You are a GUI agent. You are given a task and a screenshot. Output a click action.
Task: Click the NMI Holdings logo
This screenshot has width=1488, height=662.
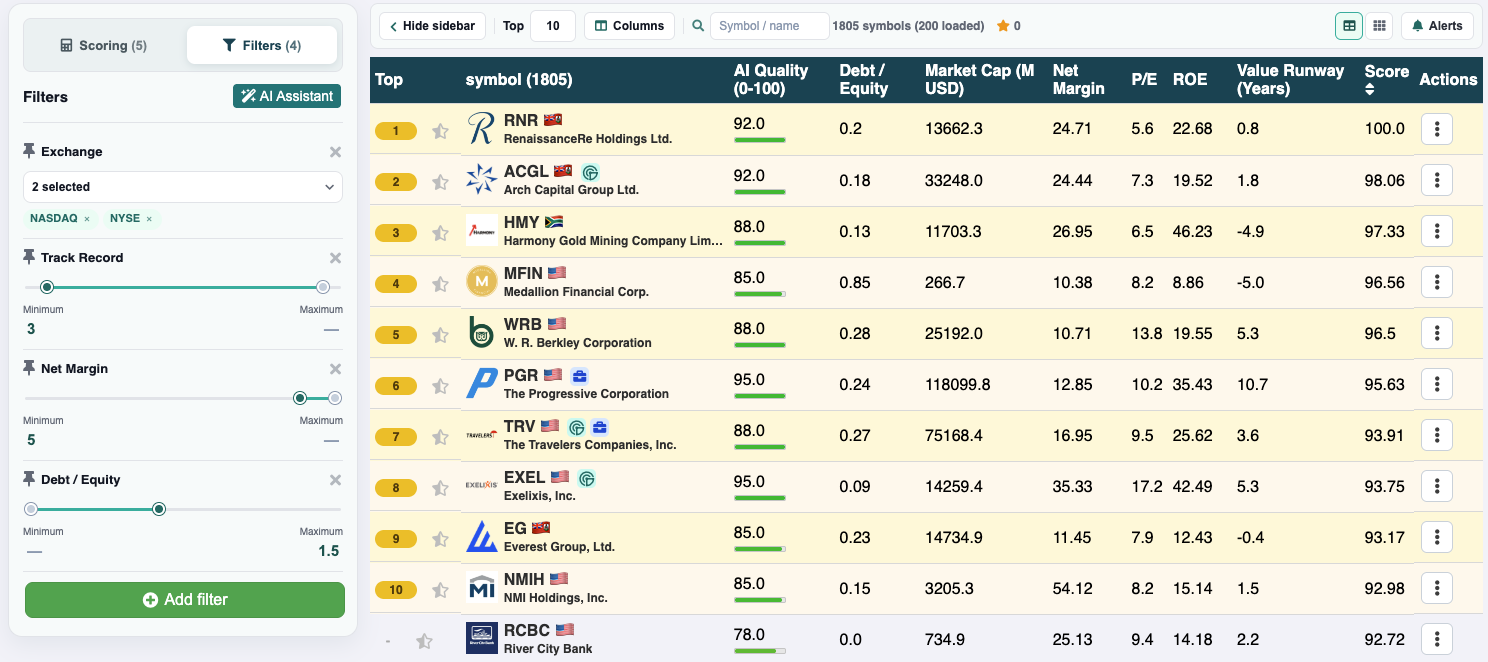click(x=481, y=588)
